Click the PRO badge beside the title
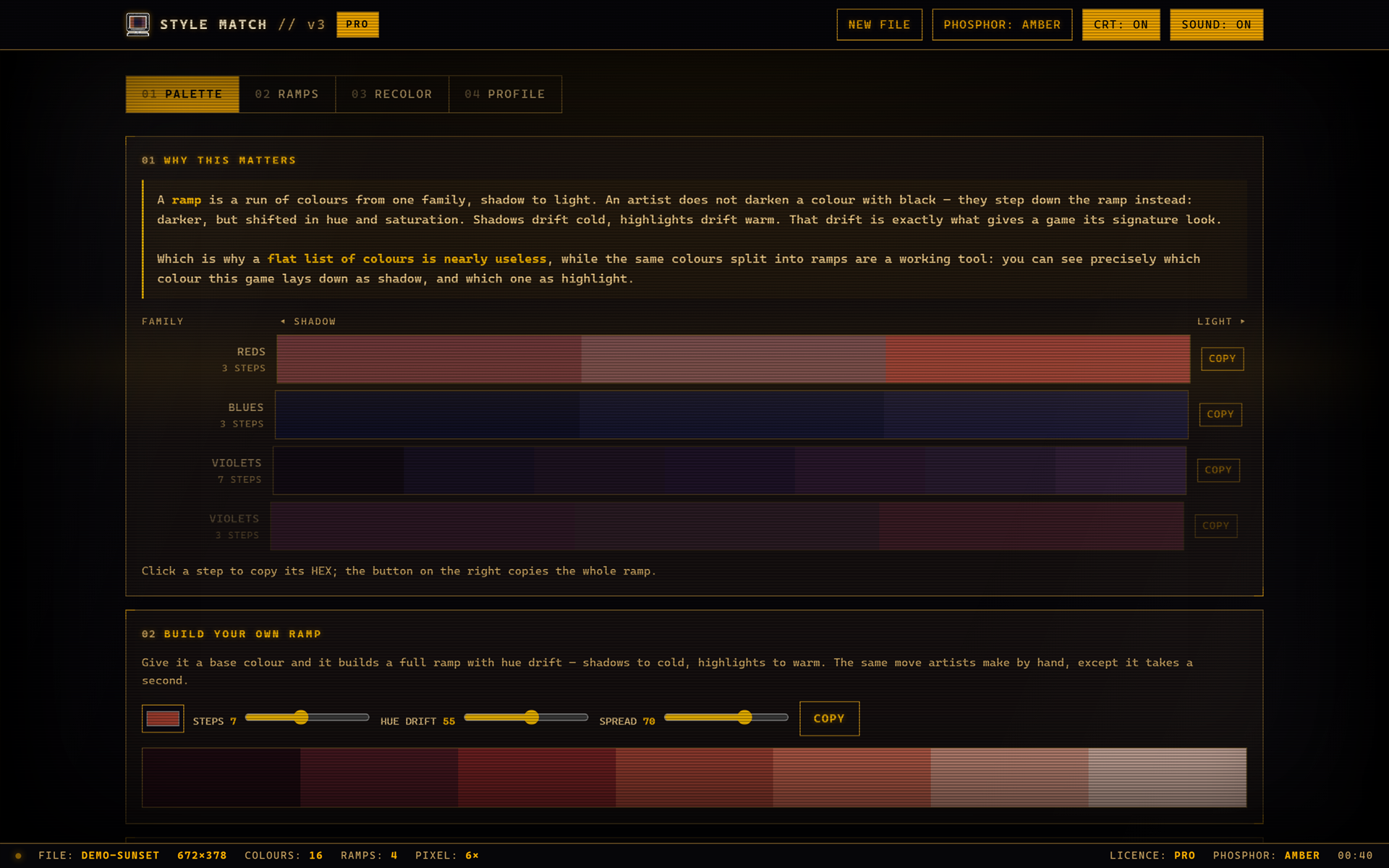Screen dimensions: 1389x868 (357, 25)
